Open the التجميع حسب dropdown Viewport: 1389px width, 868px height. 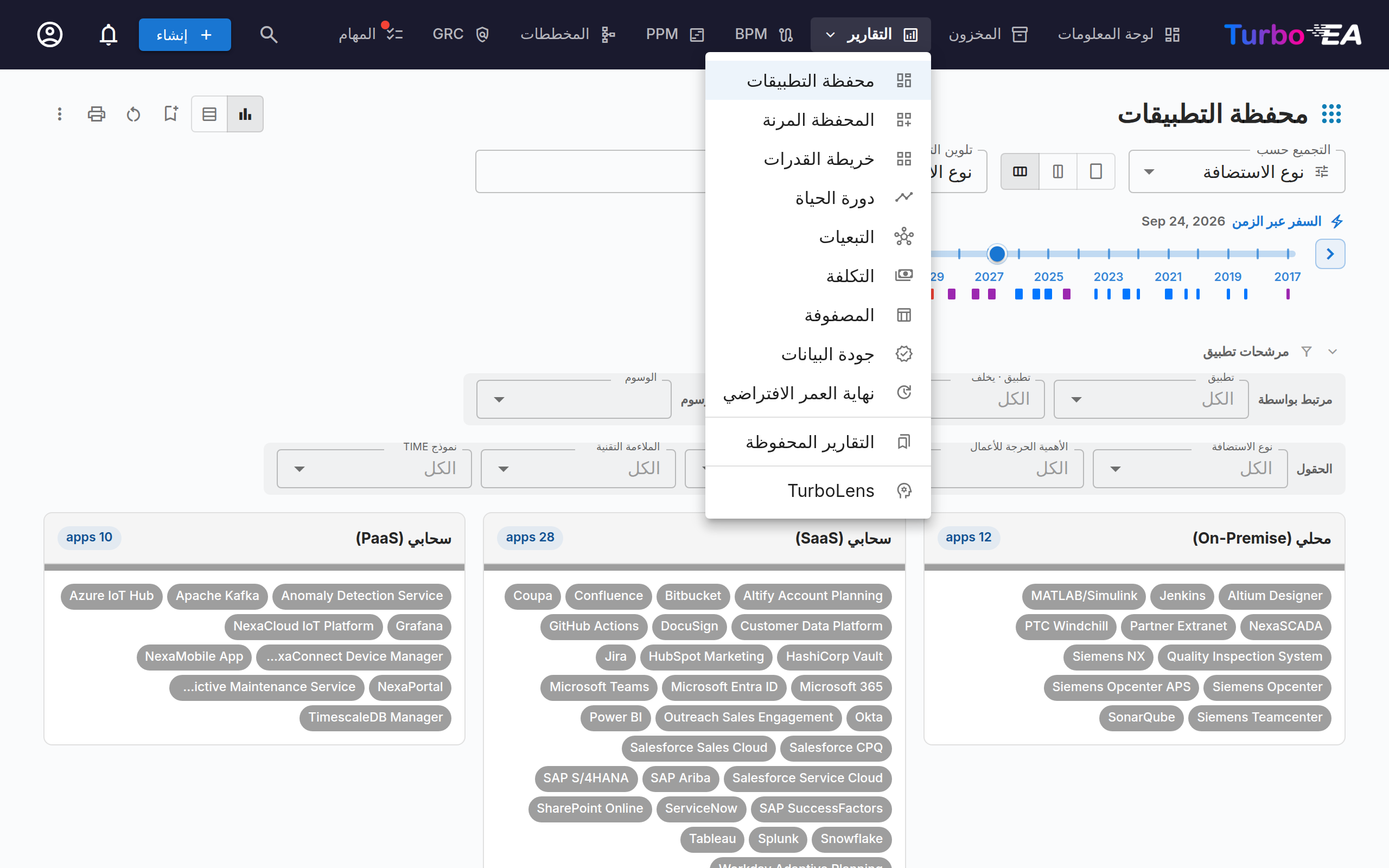pos(1237,171)
